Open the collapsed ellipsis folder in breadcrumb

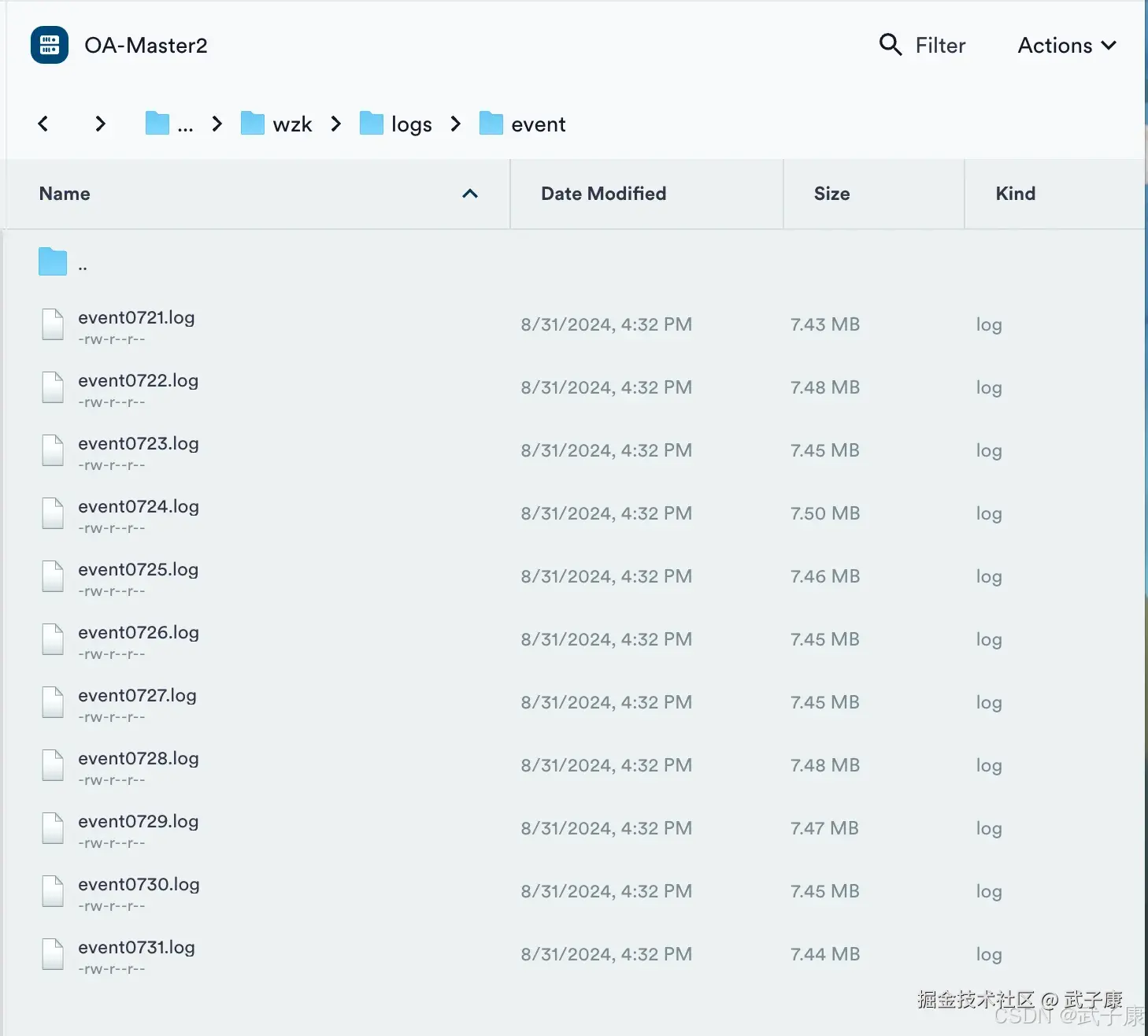click(169, 124)
